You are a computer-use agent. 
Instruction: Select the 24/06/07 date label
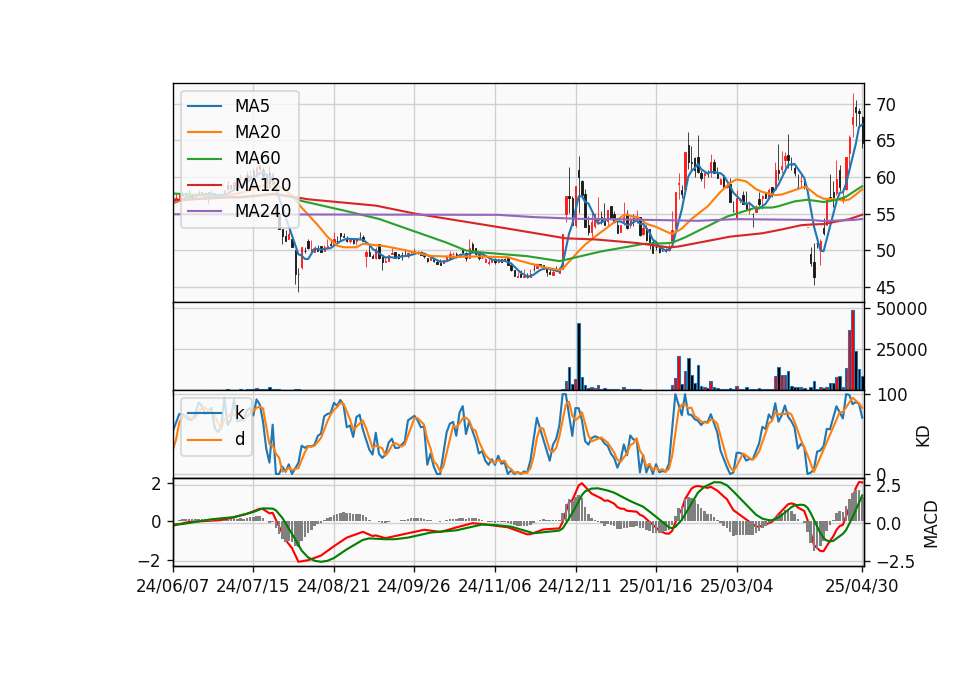tap(173, 587)
